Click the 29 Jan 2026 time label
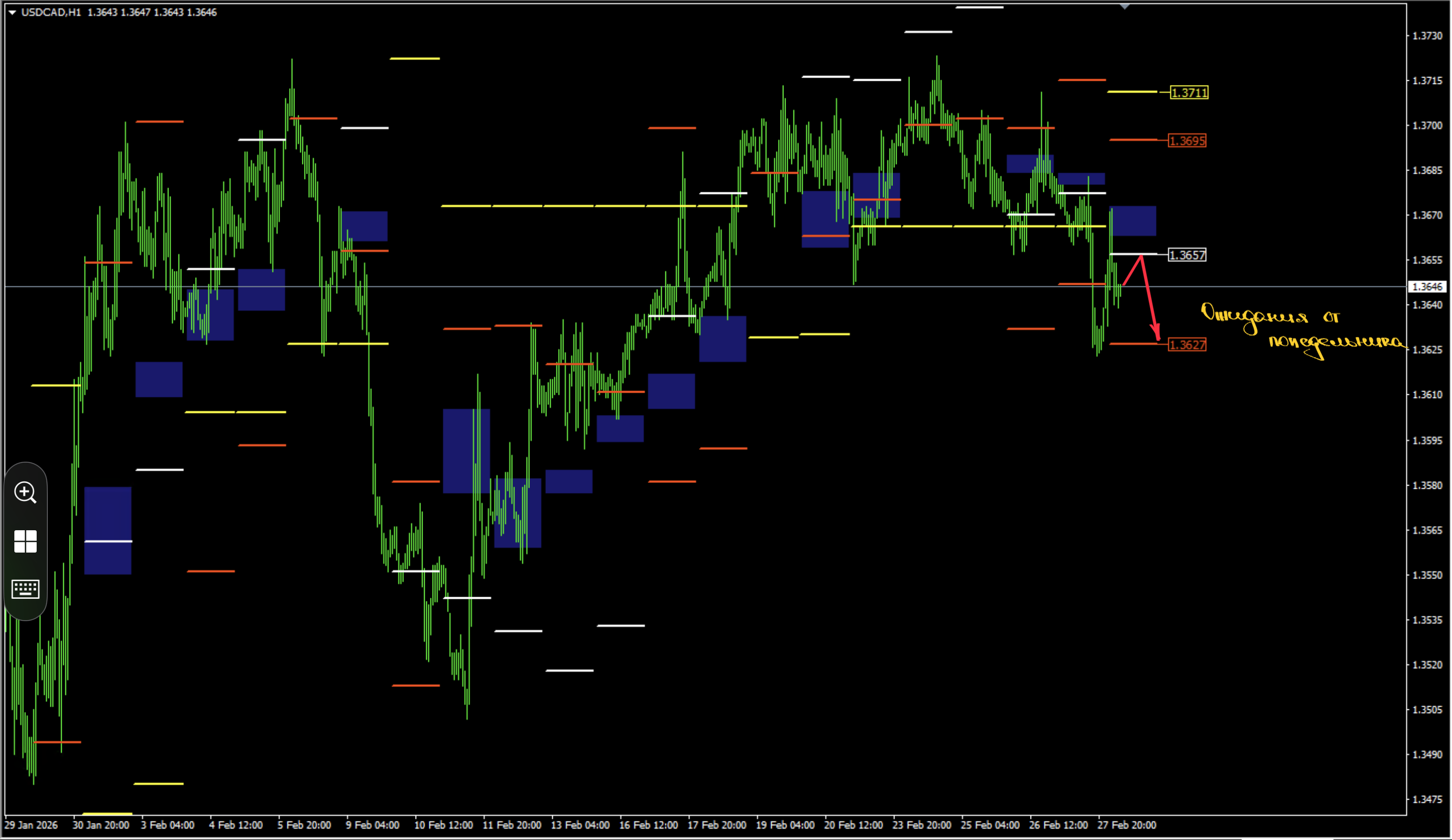The image size is (1452, 840). tap(31, 825)
